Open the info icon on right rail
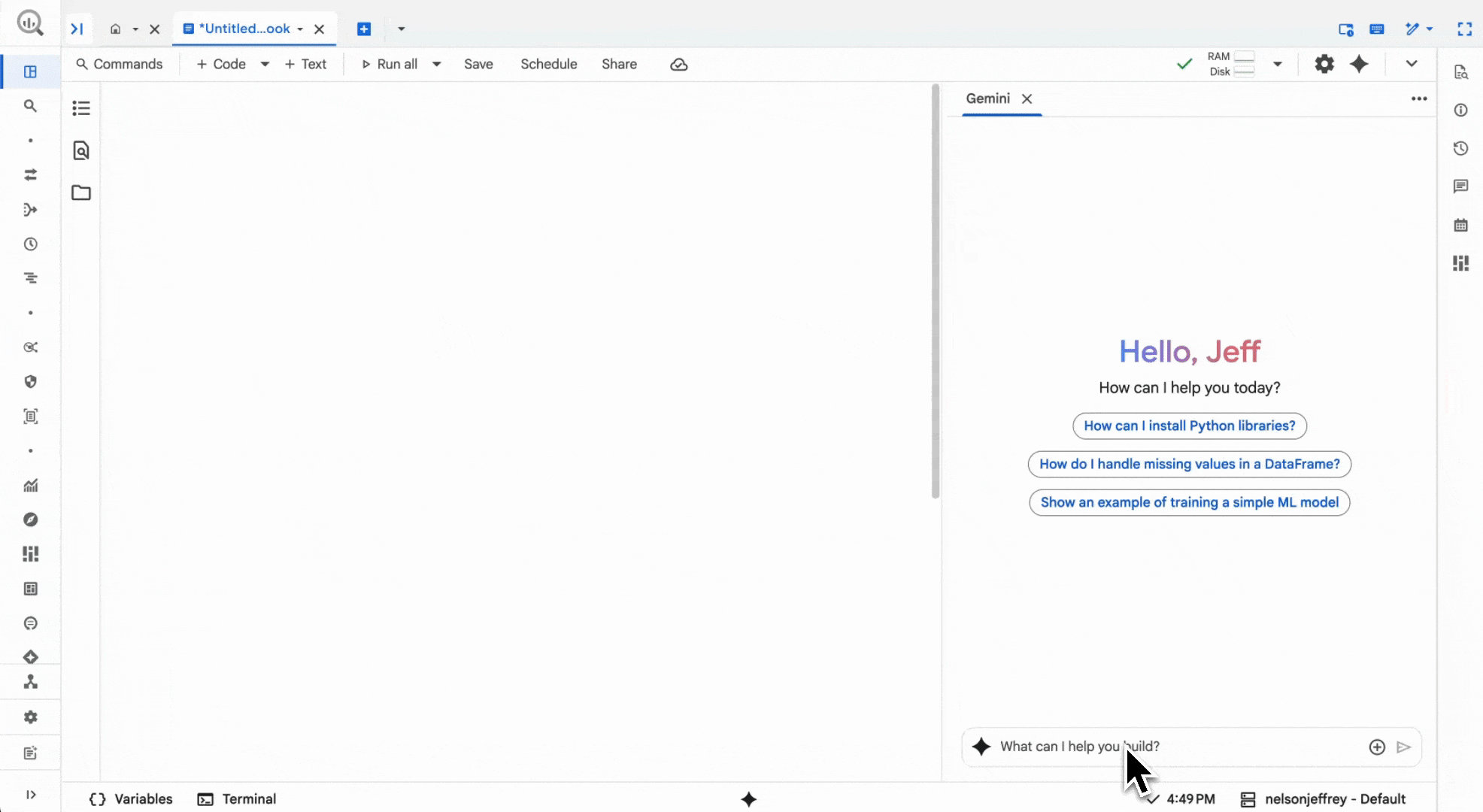This screenshot has height=812, width=1483. click(x=1460, y=111)
